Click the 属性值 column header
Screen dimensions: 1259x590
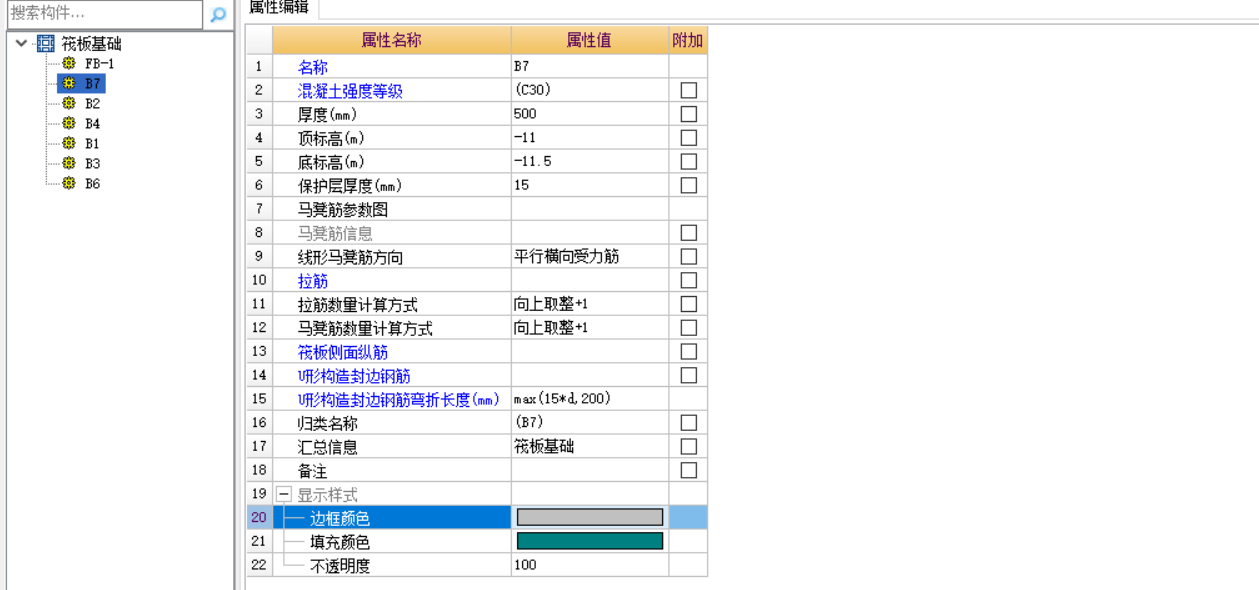[x=590, y=40]
